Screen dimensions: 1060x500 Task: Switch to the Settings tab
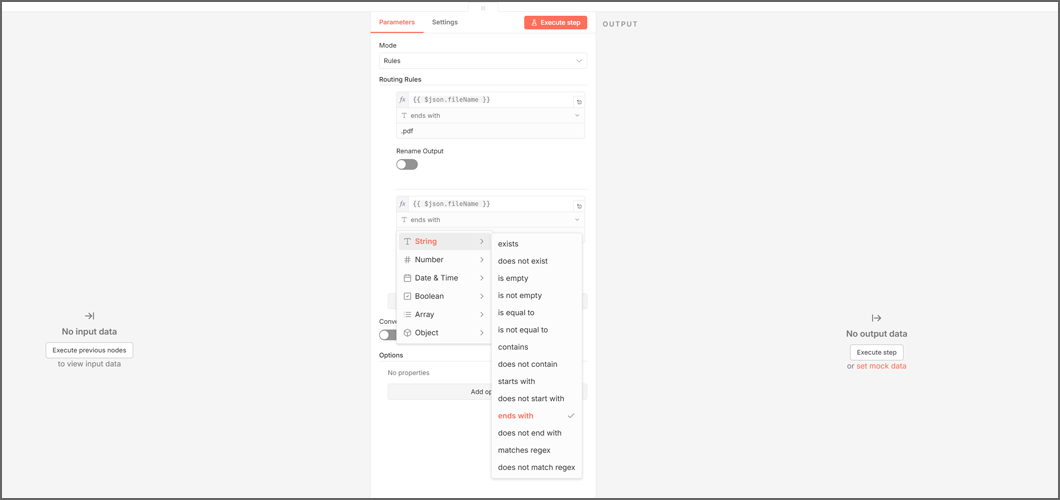pos(445,22)
